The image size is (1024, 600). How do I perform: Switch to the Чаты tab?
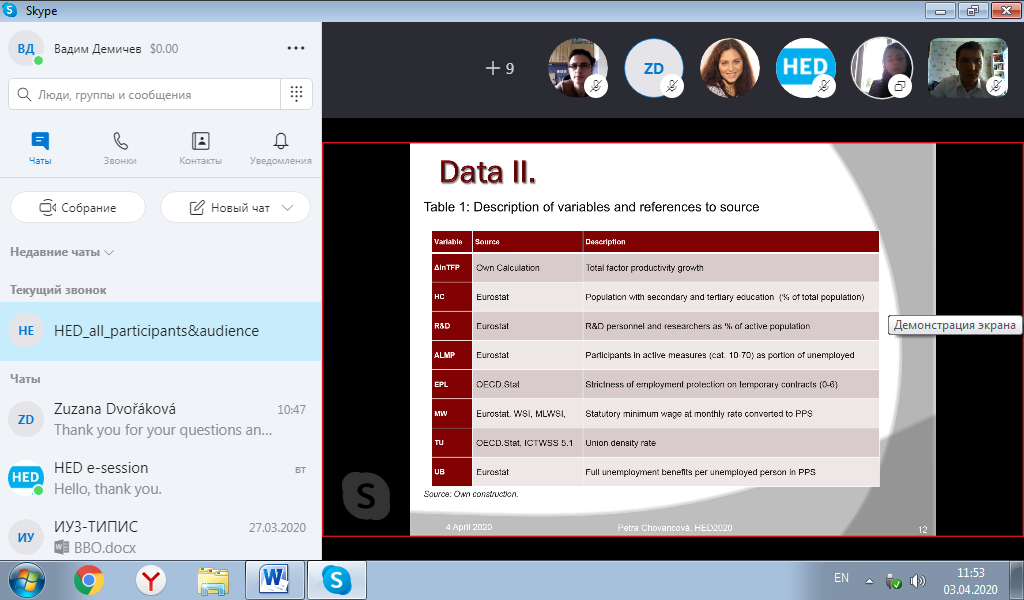[x=40, y=148]
